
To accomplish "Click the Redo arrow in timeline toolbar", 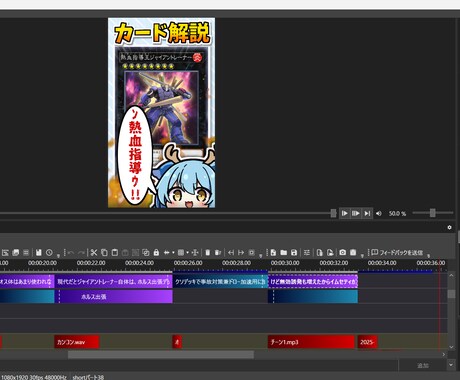I will (81, 253).
